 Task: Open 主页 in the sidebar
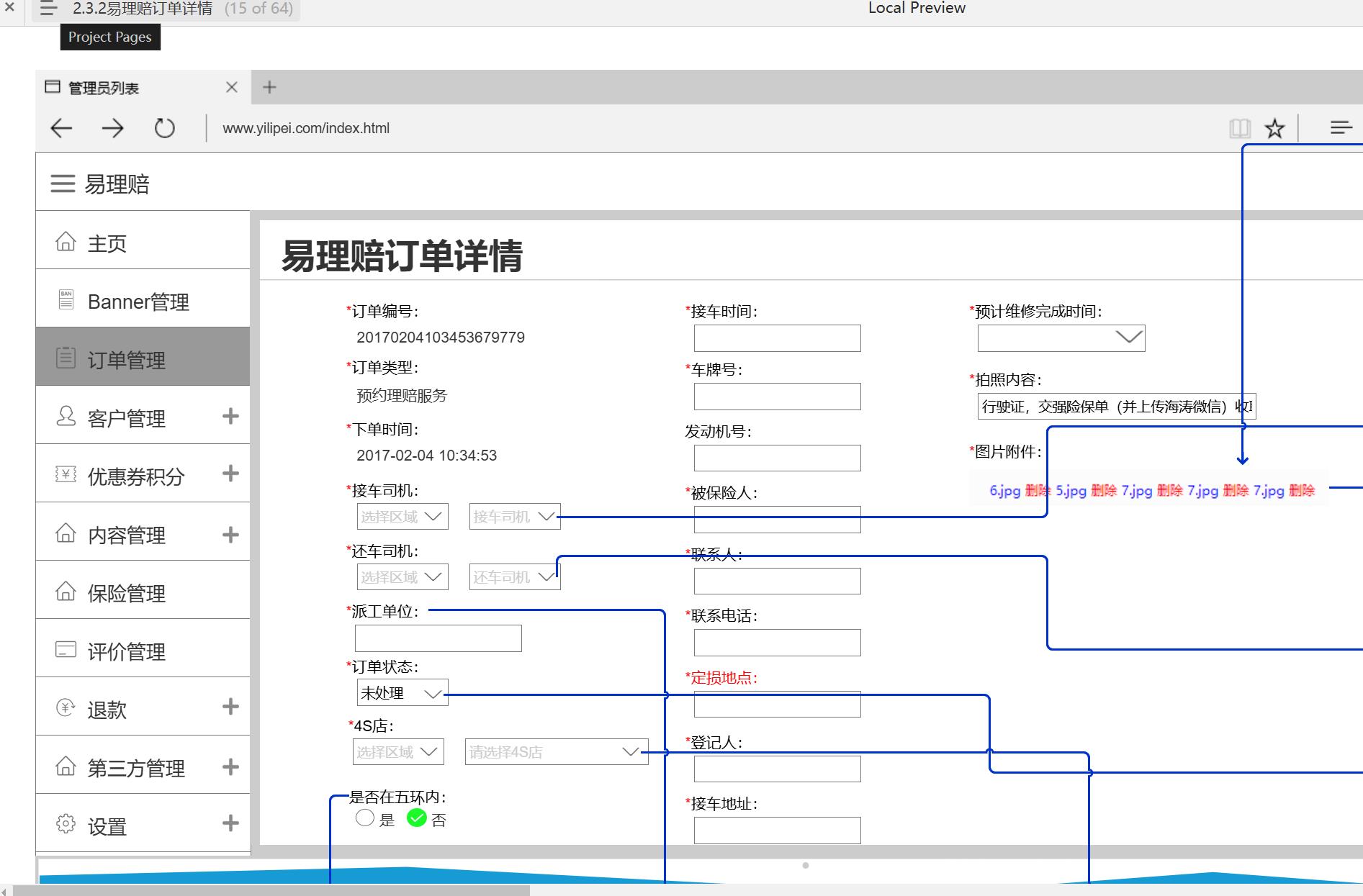(143, 240)
